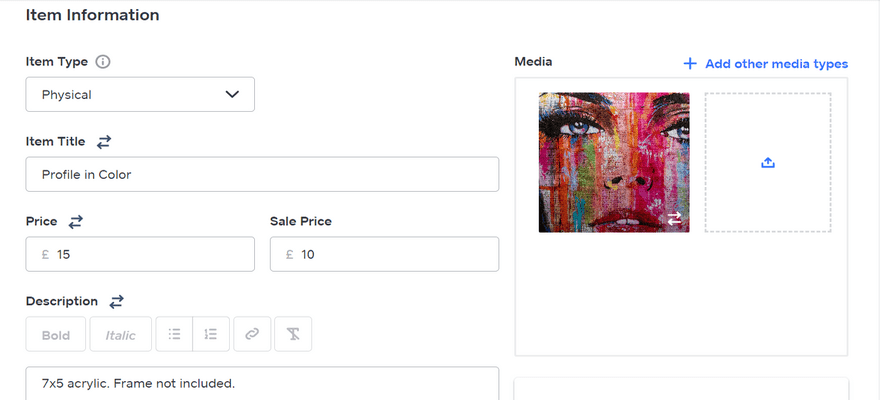The width and height of the screenshot is (880, 400).
Task: Click the swap icon on the painting image
Action: coord(675,218)
